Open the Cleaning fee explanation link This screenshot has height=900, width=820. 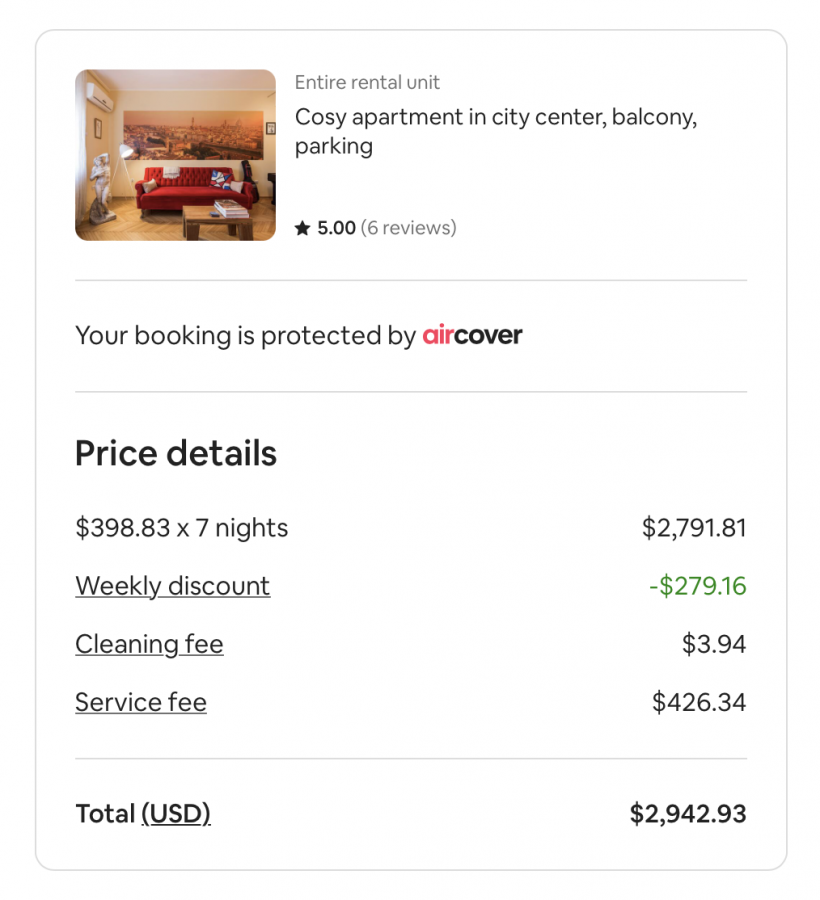click(149, 644)
